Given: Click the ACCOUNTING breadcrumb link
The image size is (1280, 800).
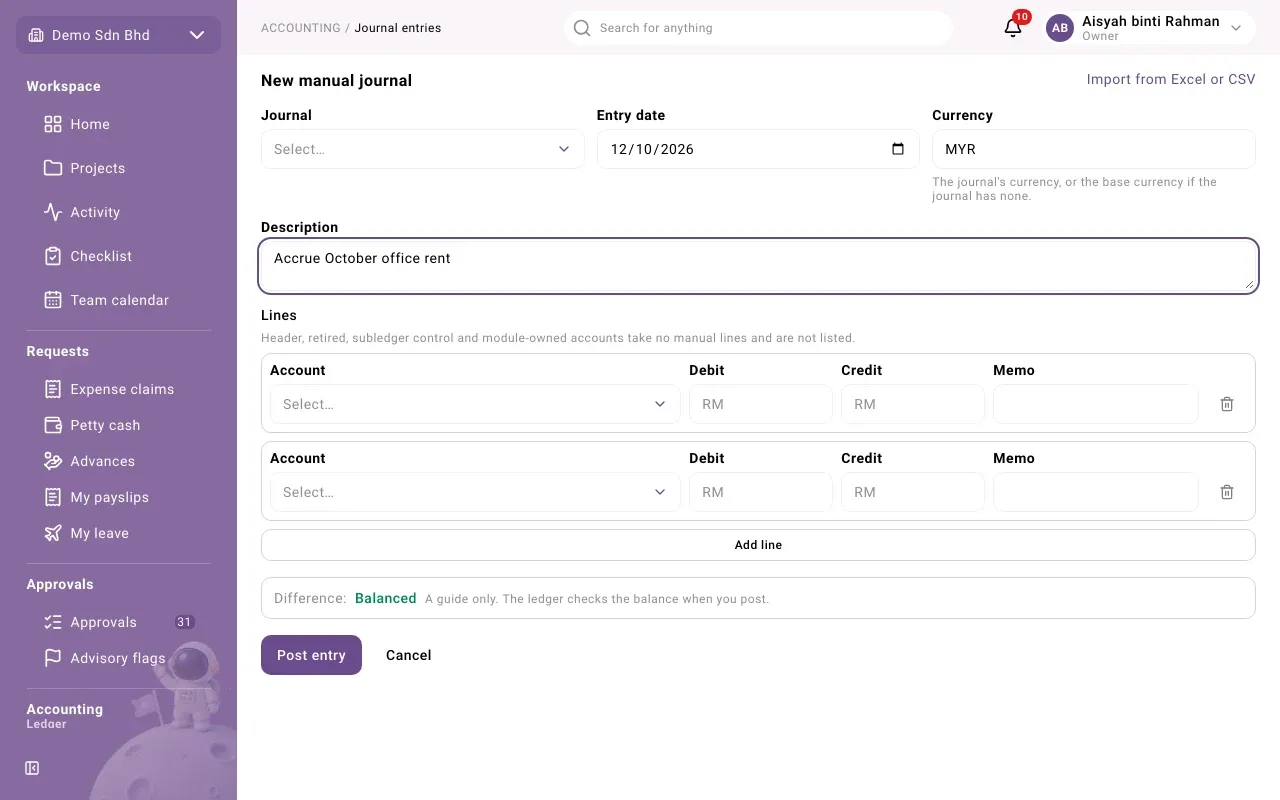Looking at the screenshot, I should pyautogui.click(x=301, y=28).
